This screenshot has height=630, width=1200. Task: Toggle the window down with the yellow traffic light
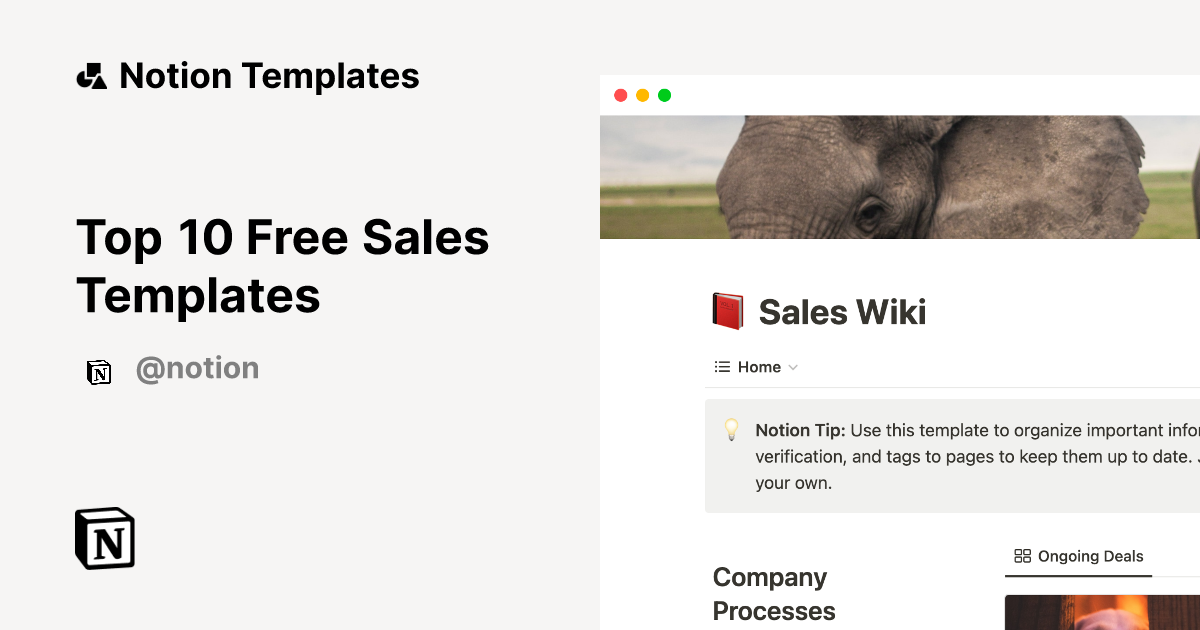pos(642,94)
